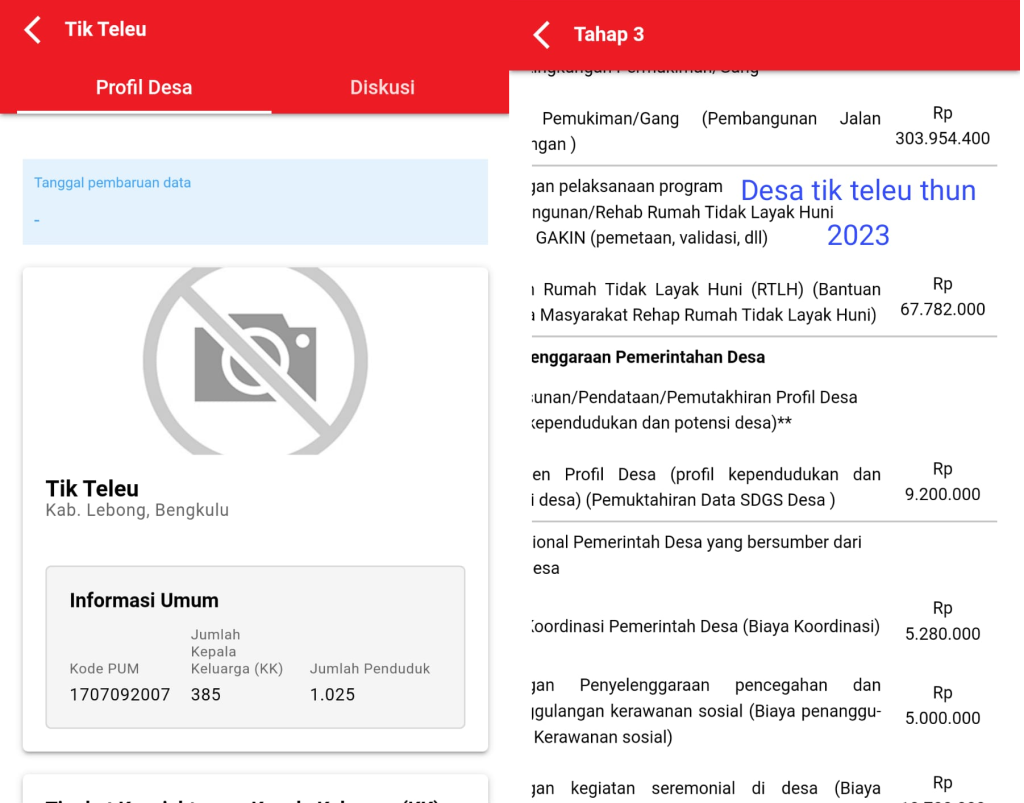Viewport: 1024px width, 803px height.
Task: Open the Informasi Umum card heading
Action: tap(144, 600)
